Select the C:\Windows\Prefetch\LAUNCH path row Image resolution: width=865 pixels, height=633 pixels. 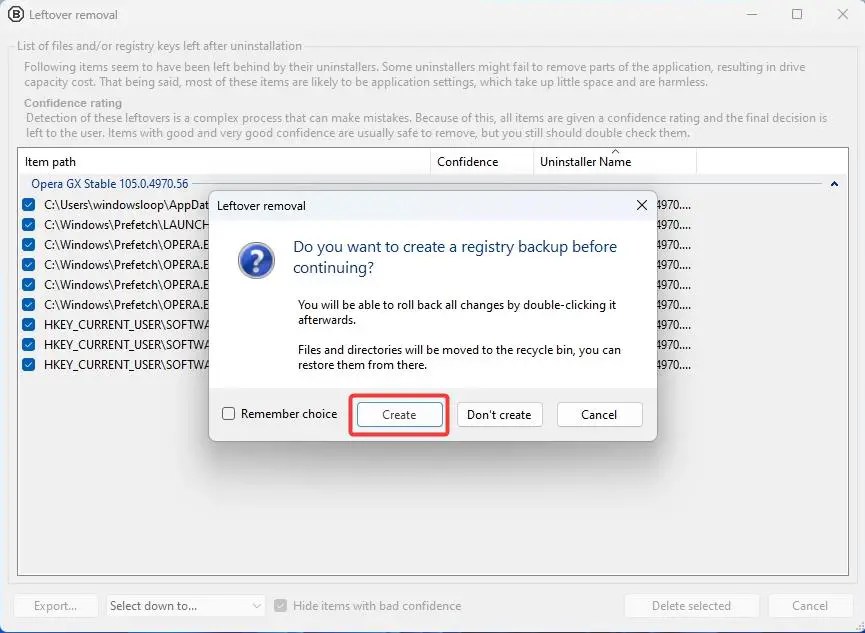[126, 225]
